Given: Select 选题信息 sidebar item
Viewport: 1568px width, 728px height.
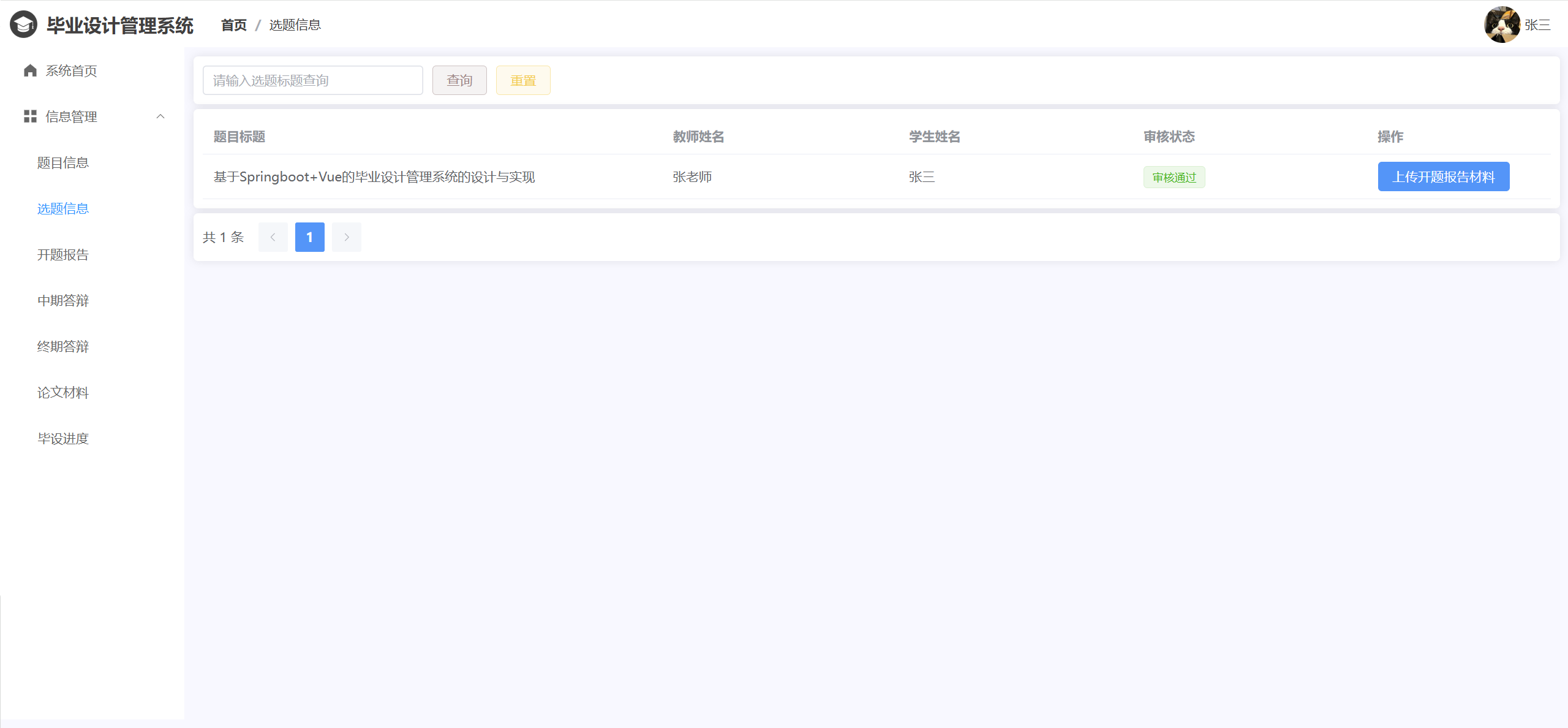Looking at the screenshot, I should (x=63, y=208).
